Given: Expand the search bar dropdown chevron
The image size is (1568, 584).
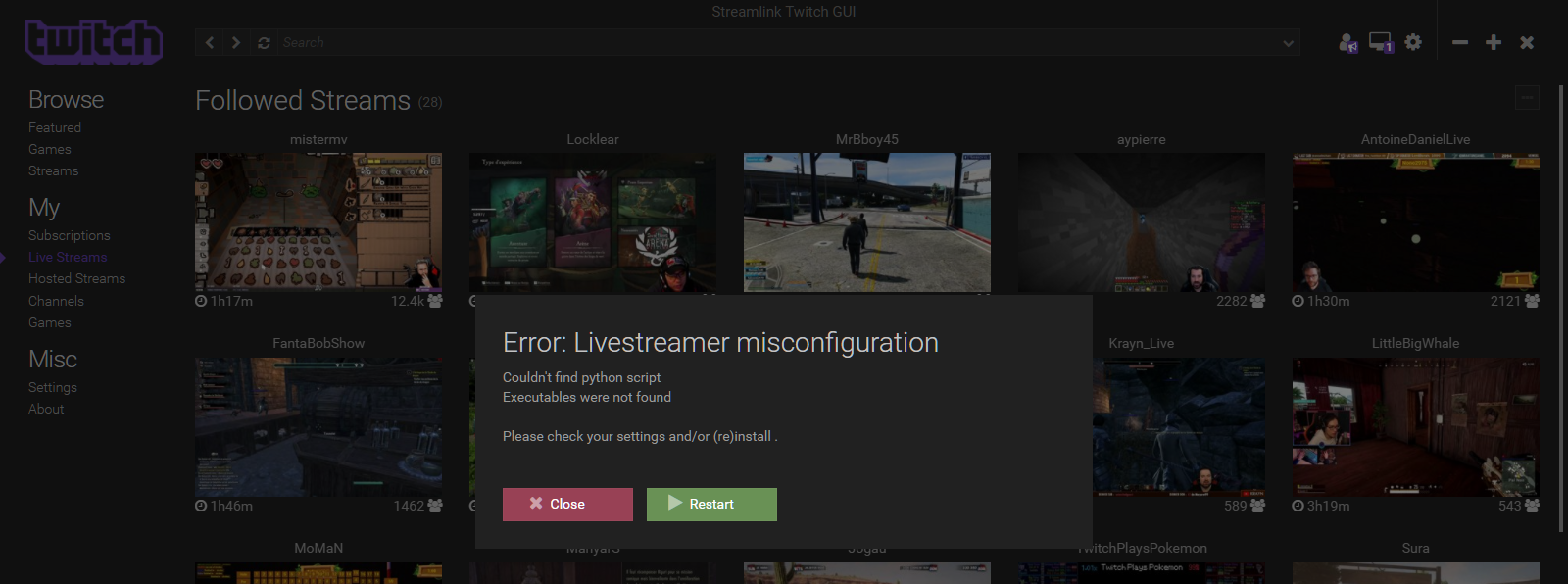Looking at the screenshot, I should [1288, 43].
